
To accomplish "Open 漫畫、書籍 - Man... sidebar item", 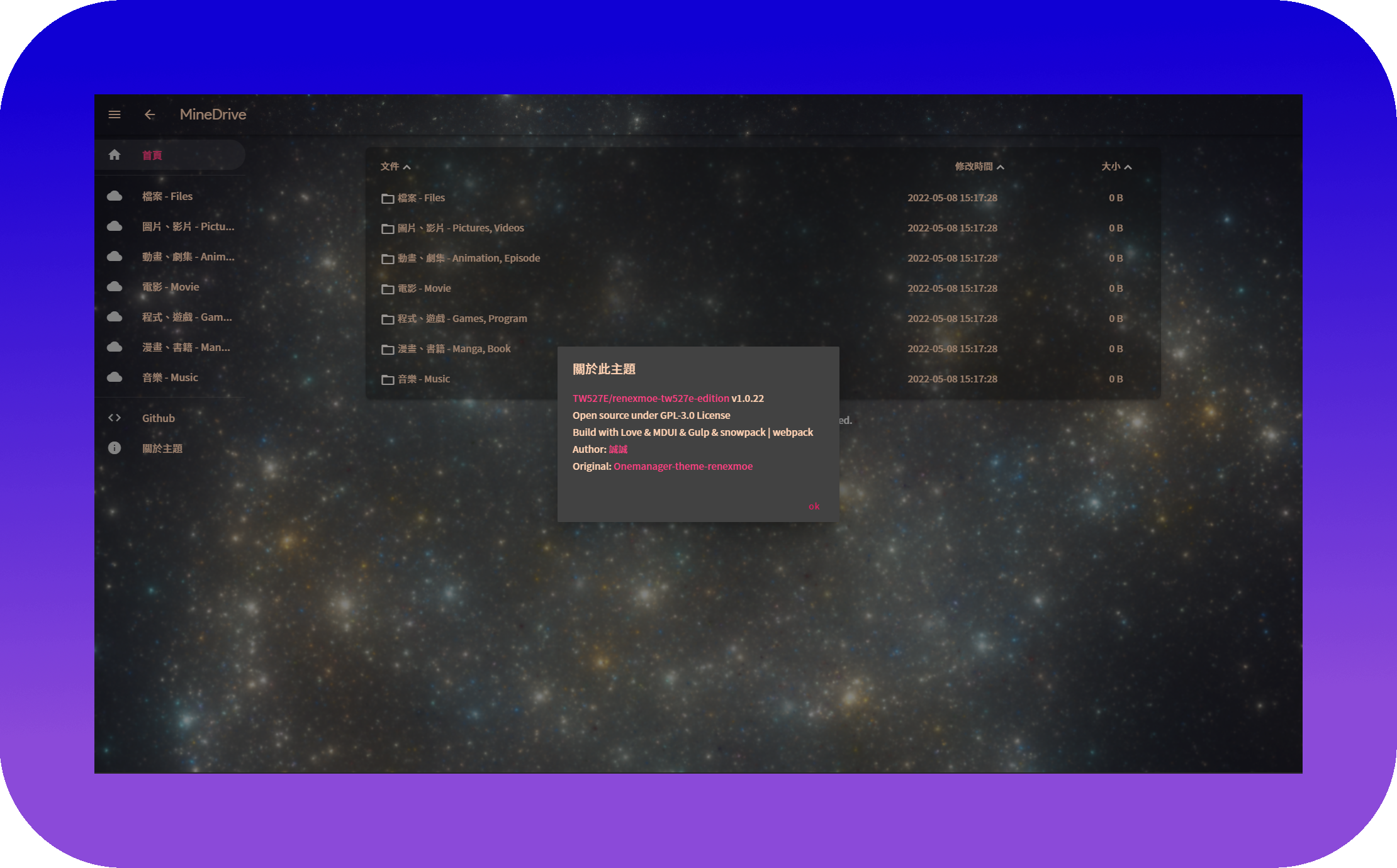I will (x=186, y=347).
